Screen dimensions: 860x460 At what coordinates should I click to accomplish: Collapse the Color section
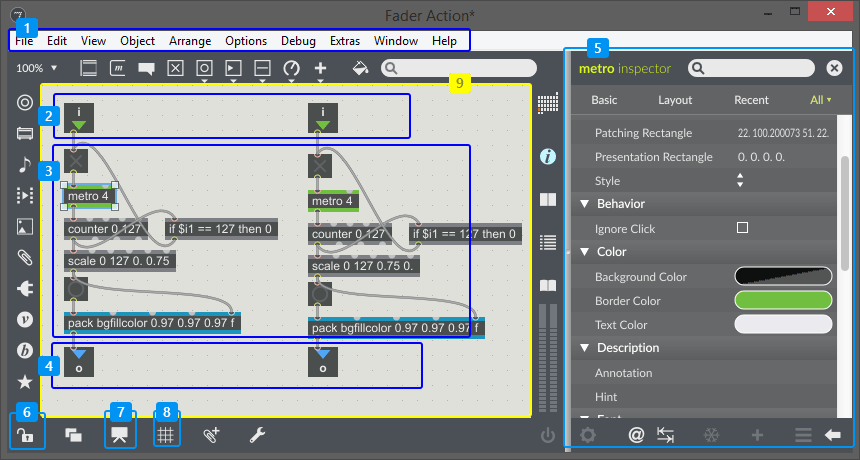point(585,252)
